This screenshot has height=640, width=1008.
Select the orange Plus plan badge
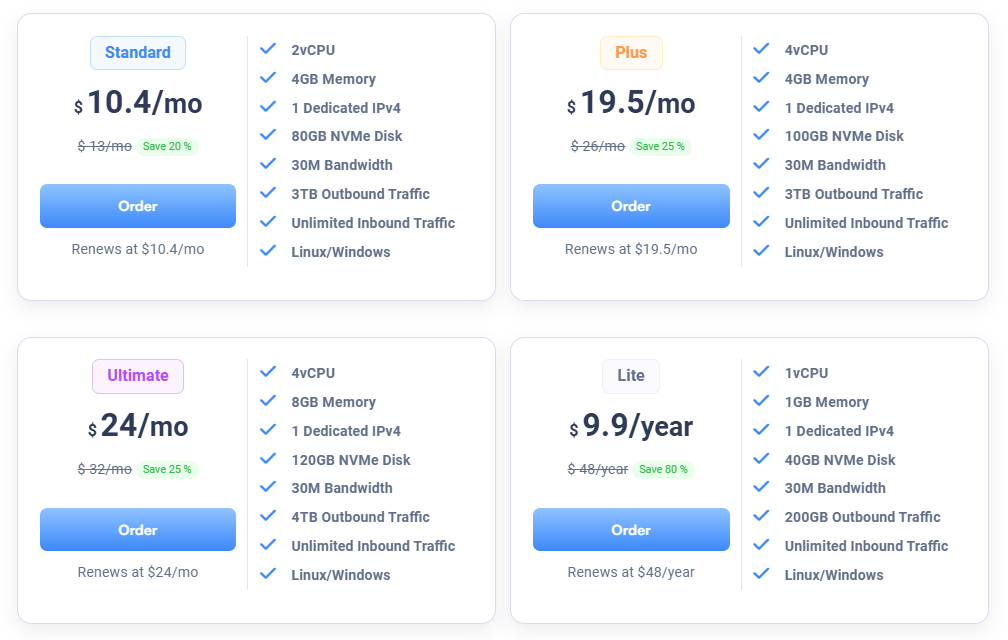click(x=631, y=53)
